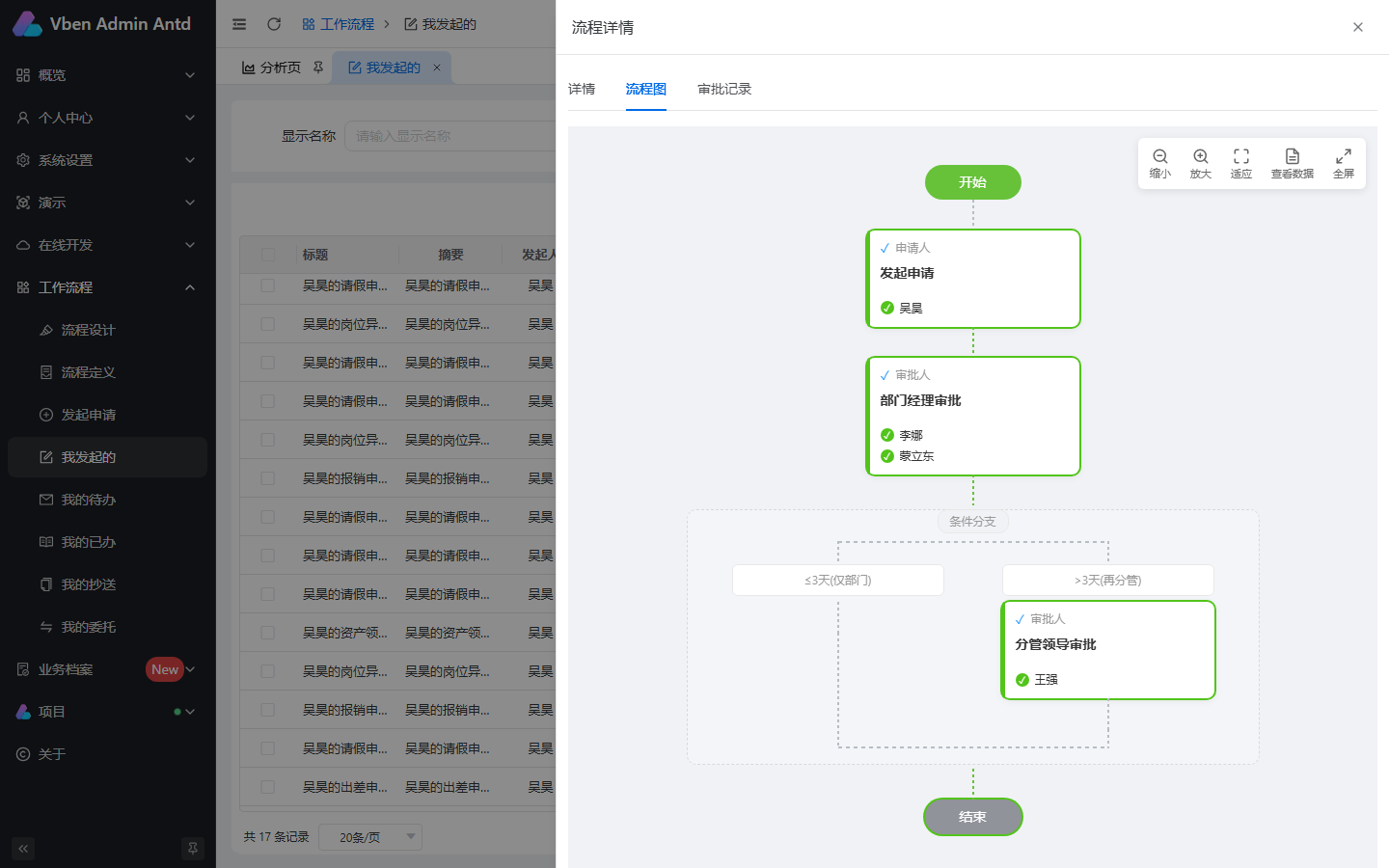The height and width of the screenshot is (868, 1389).
Task: Click the 结束 end node
Action: 973,817
